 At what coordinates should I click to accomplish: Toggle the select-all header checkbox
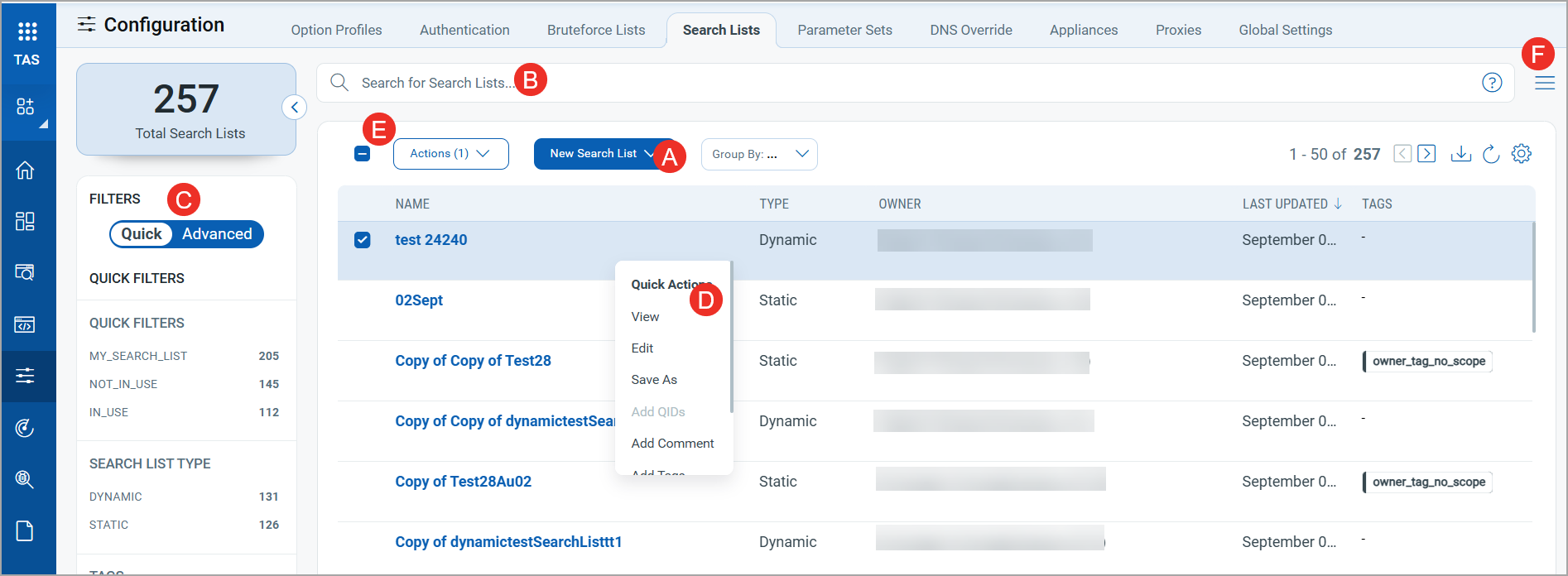pos(363,154)
